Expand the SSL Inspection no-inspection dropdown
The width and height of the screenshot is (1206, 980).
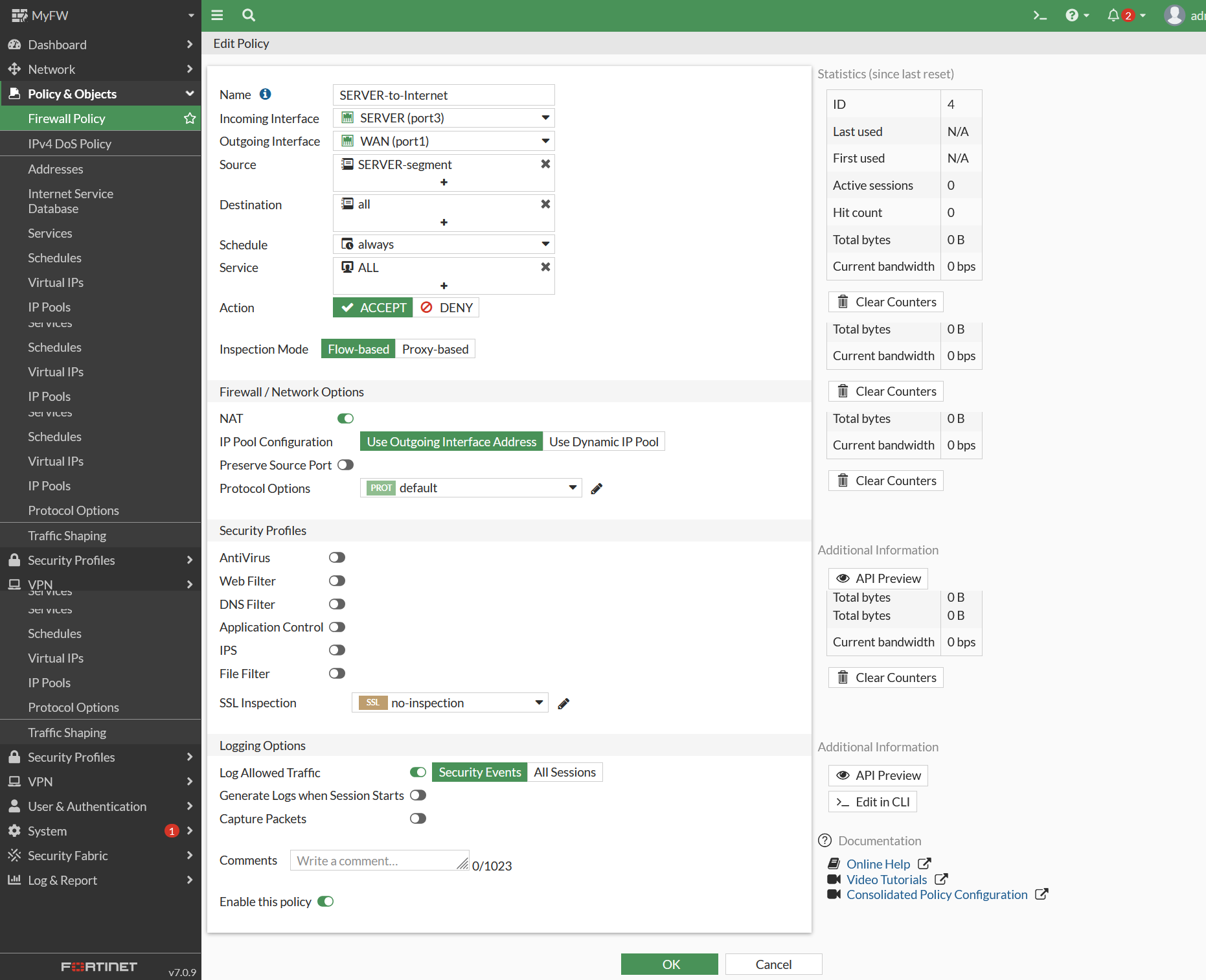point(450,703)
